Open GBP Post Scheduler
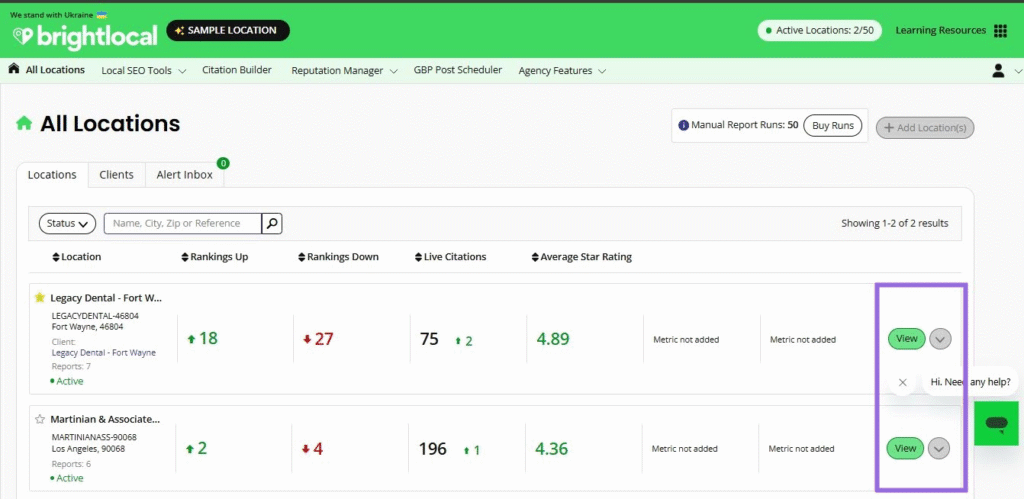 458,70
